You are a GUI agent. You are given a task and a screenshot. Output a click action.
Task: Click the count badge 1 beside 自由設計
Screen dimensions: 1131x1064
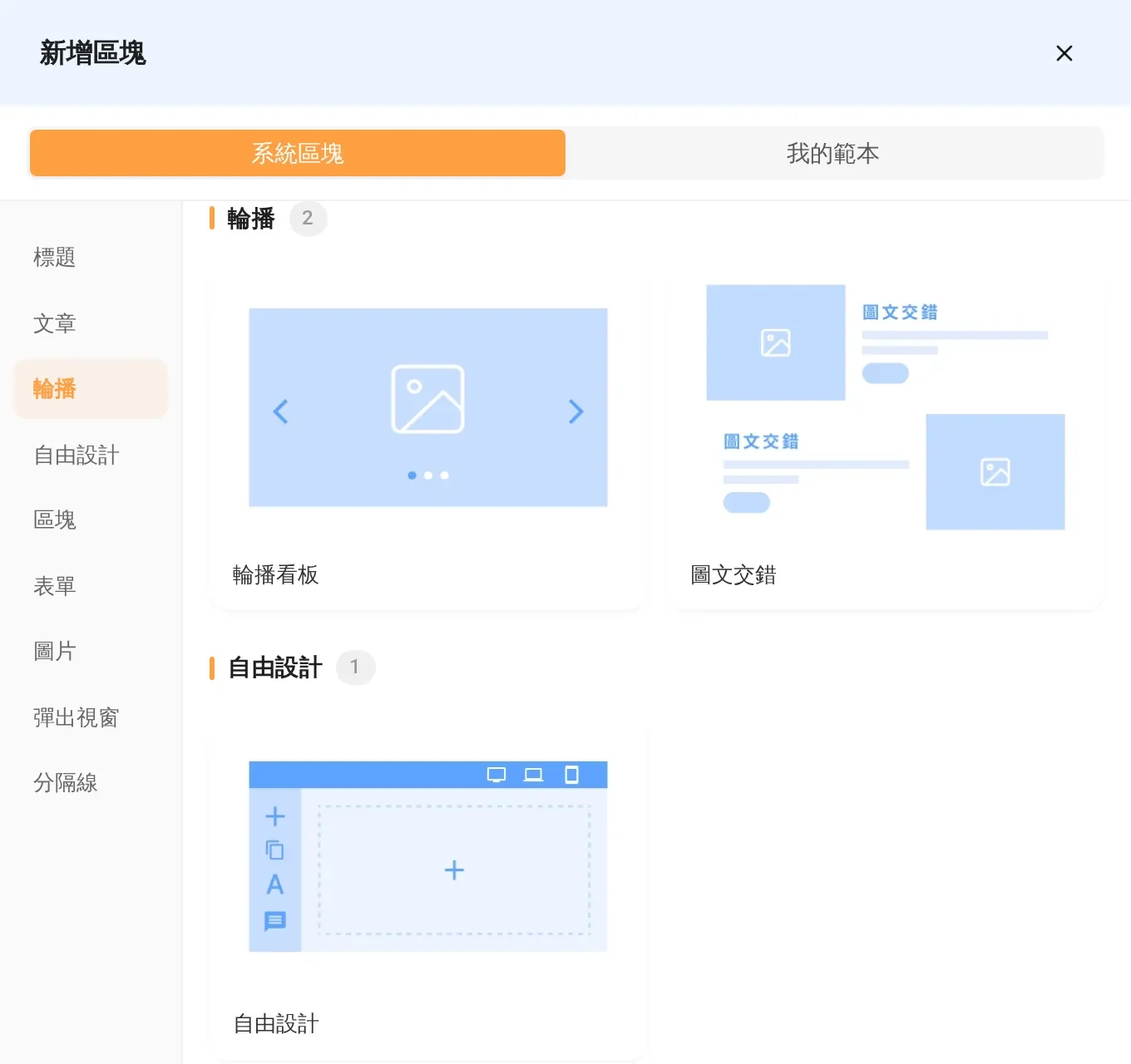pyautogui.click(x=355, y=667)
